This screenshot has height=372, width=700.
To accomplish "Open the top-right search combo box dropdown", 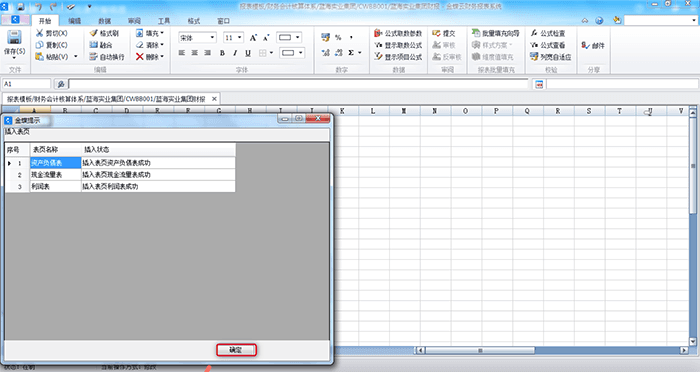I will click(693, 21).
